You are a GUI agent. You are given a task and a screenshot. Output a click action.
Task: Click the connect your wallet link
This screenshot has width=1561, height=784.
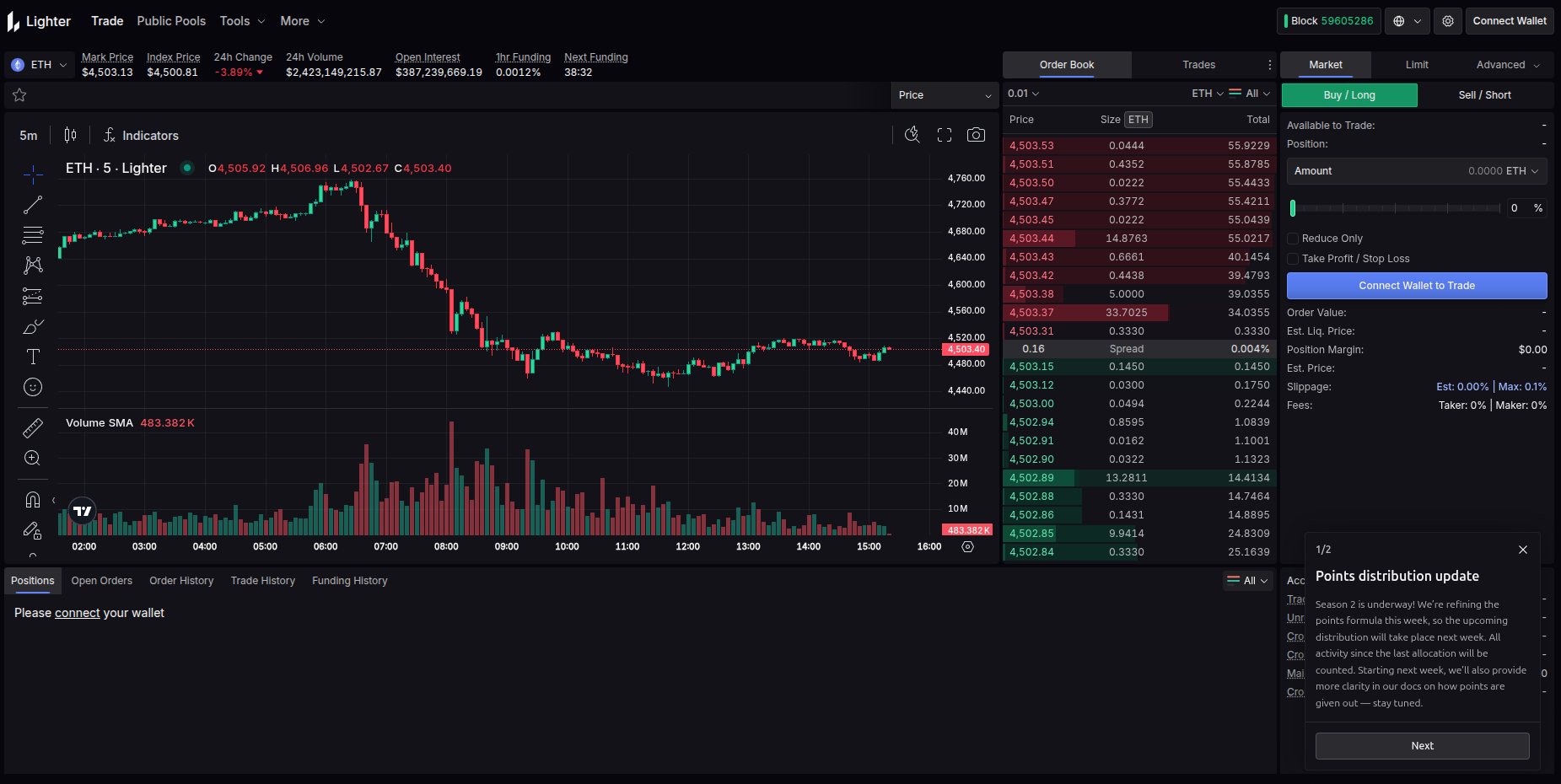coord(78,613)
